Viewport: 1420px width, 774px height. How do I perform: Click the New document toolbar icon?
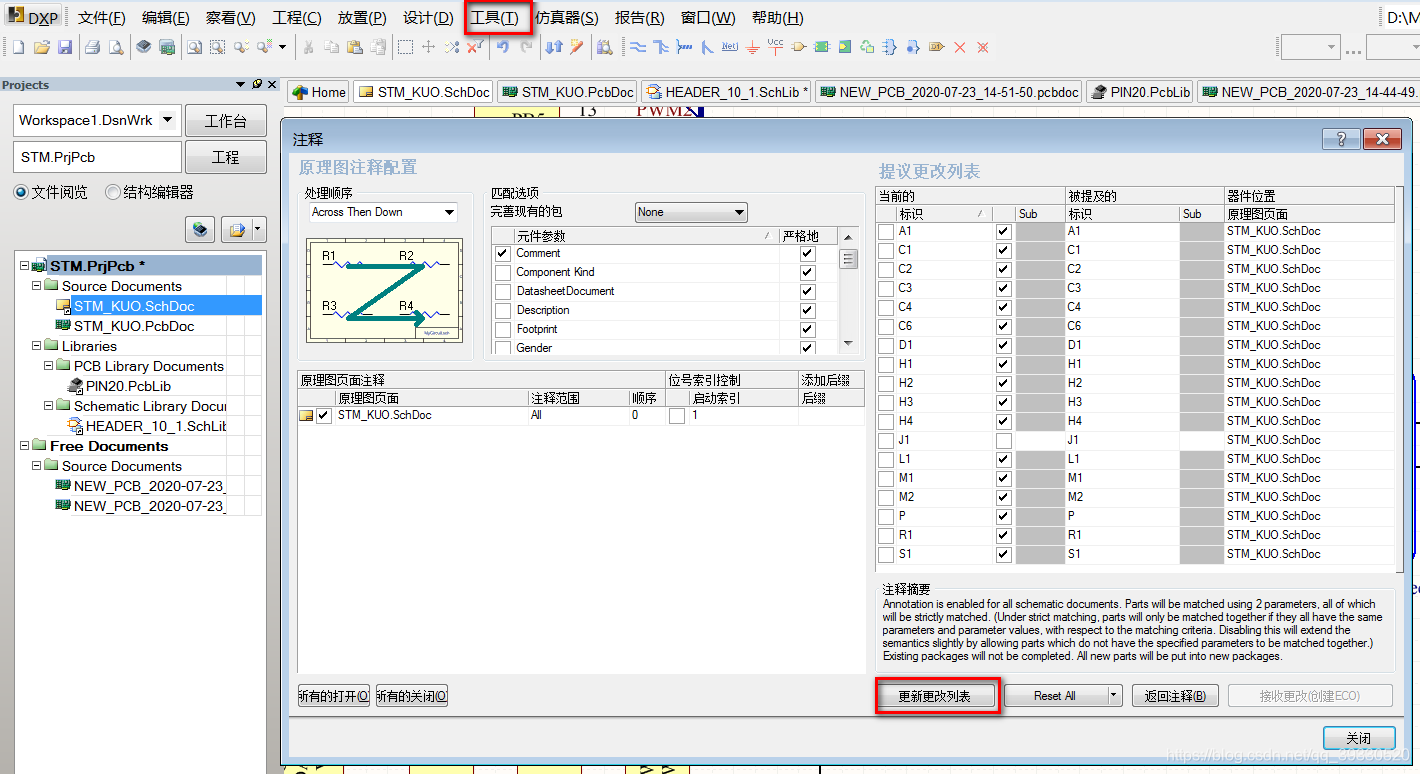coord(19,47)
